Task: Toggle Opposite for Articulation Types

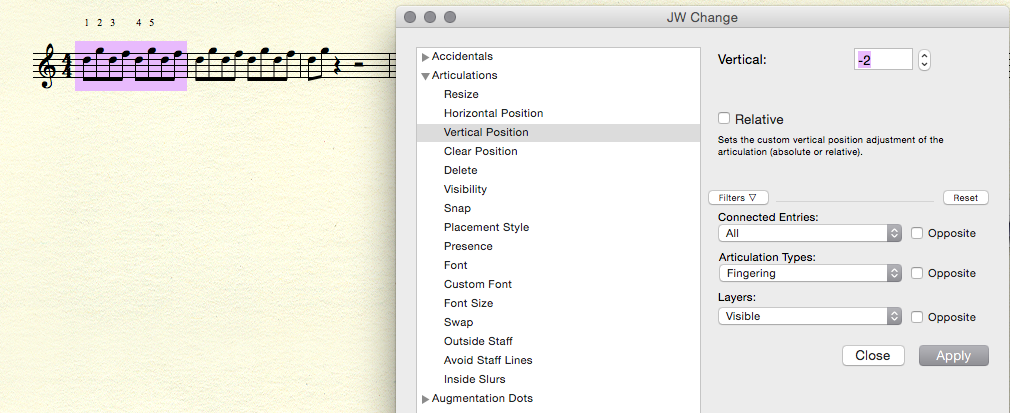Action: [x=917, y=273]
